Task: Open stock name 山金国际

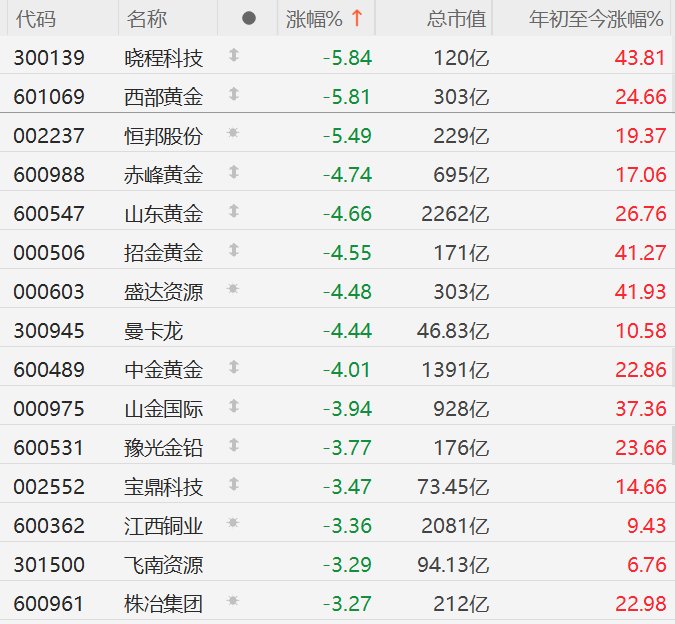Action: 164,409
